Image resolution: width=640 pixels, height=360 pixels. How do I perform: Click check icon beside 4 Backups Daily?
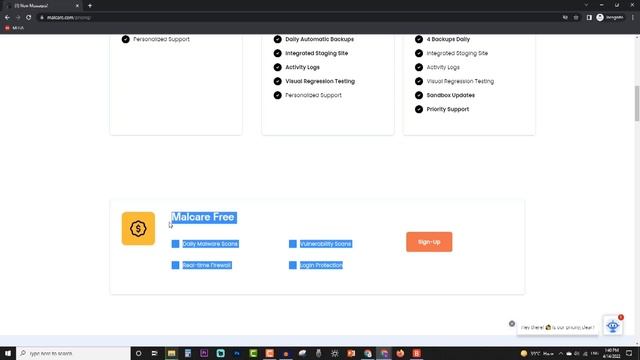(x=419, y=39)
